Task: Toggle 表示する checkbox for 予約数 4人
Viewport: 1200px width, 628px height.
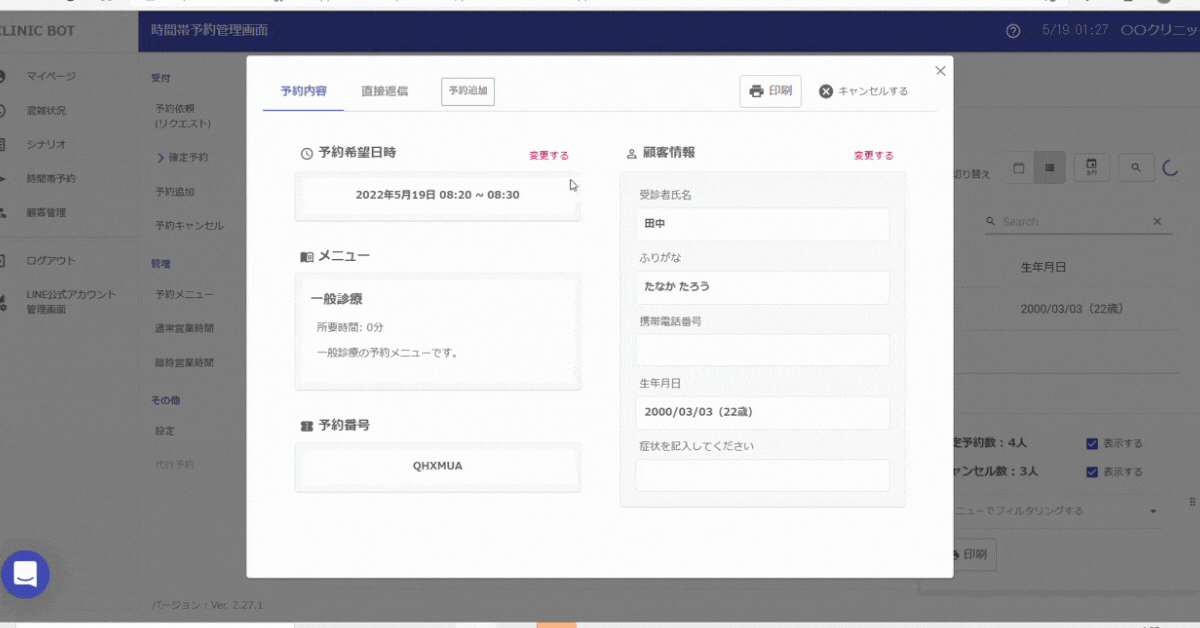Action: [1092, 443]
